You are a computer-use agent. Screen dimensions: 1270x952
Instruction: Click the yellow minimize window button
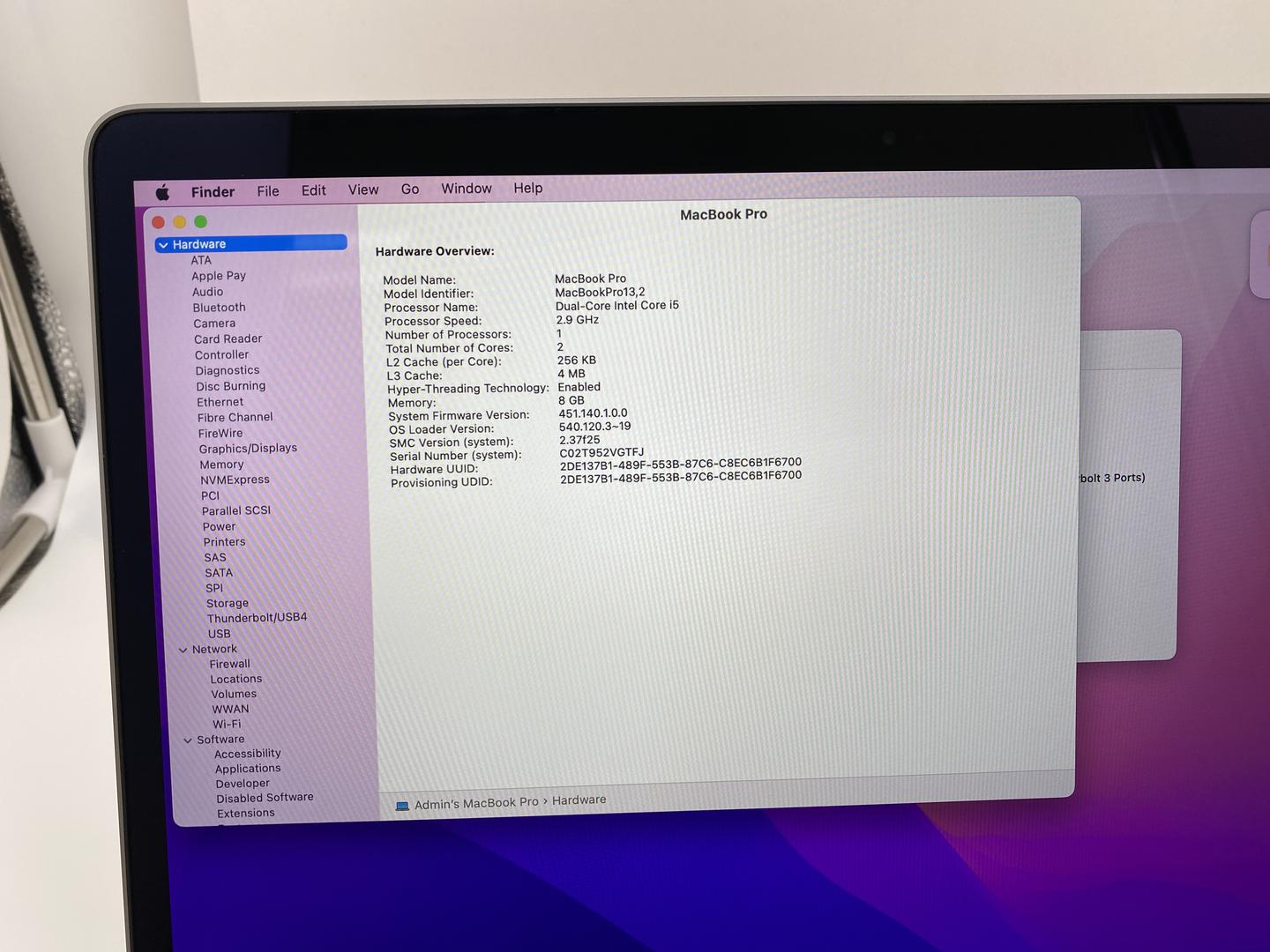coord(180,222)
